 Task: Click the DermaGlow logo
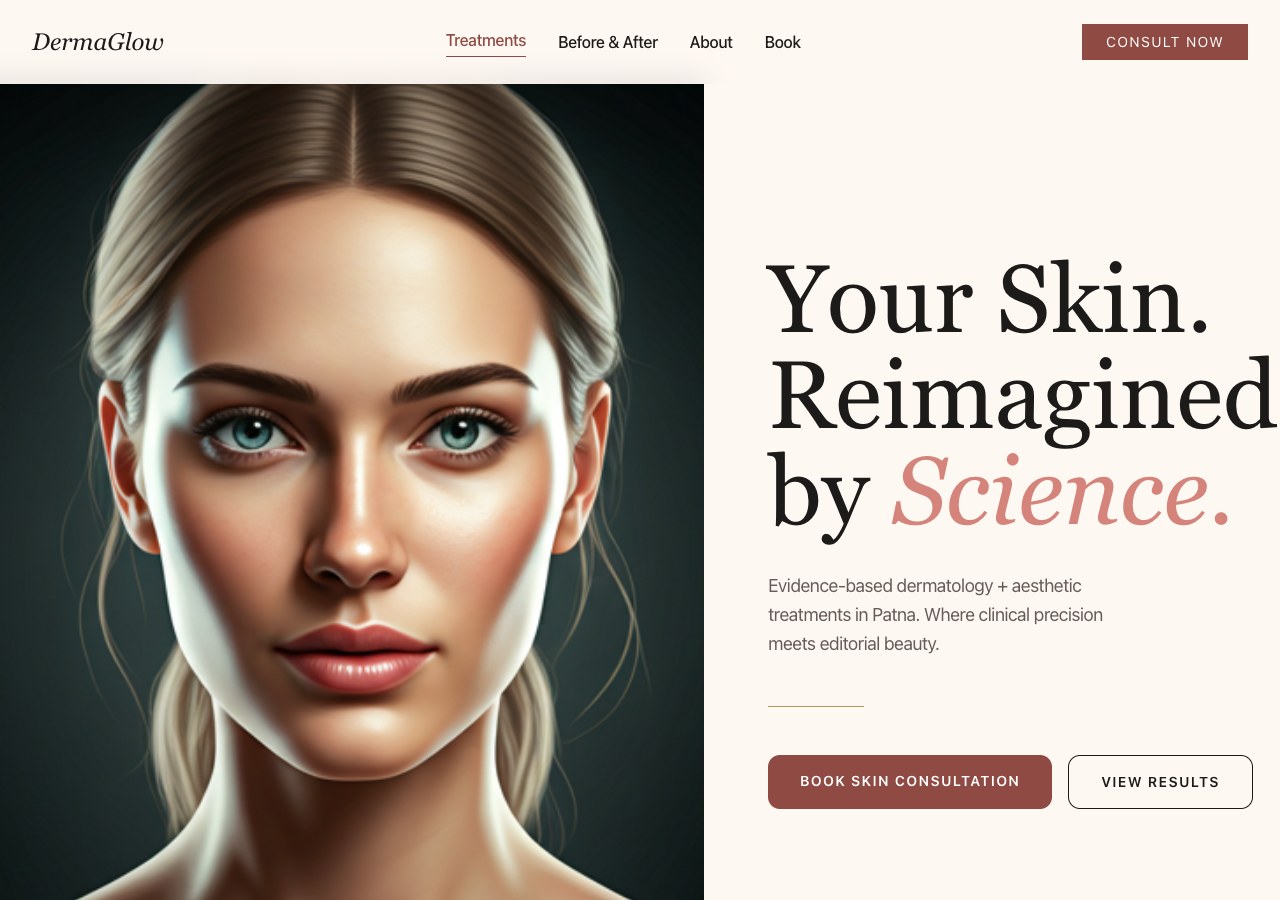tap(98, 42)
